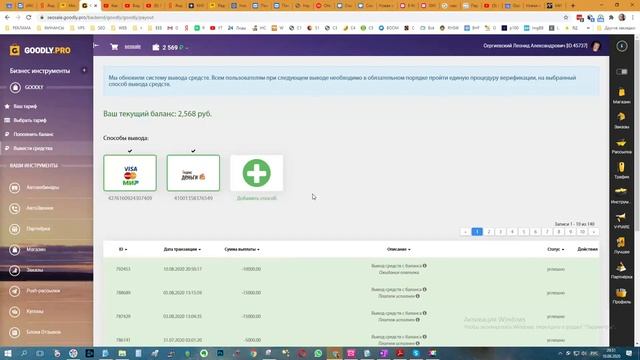The height and width of the screenshot is (360, 640).
Task: Open a new browser tab
Action: coord(573,6)
